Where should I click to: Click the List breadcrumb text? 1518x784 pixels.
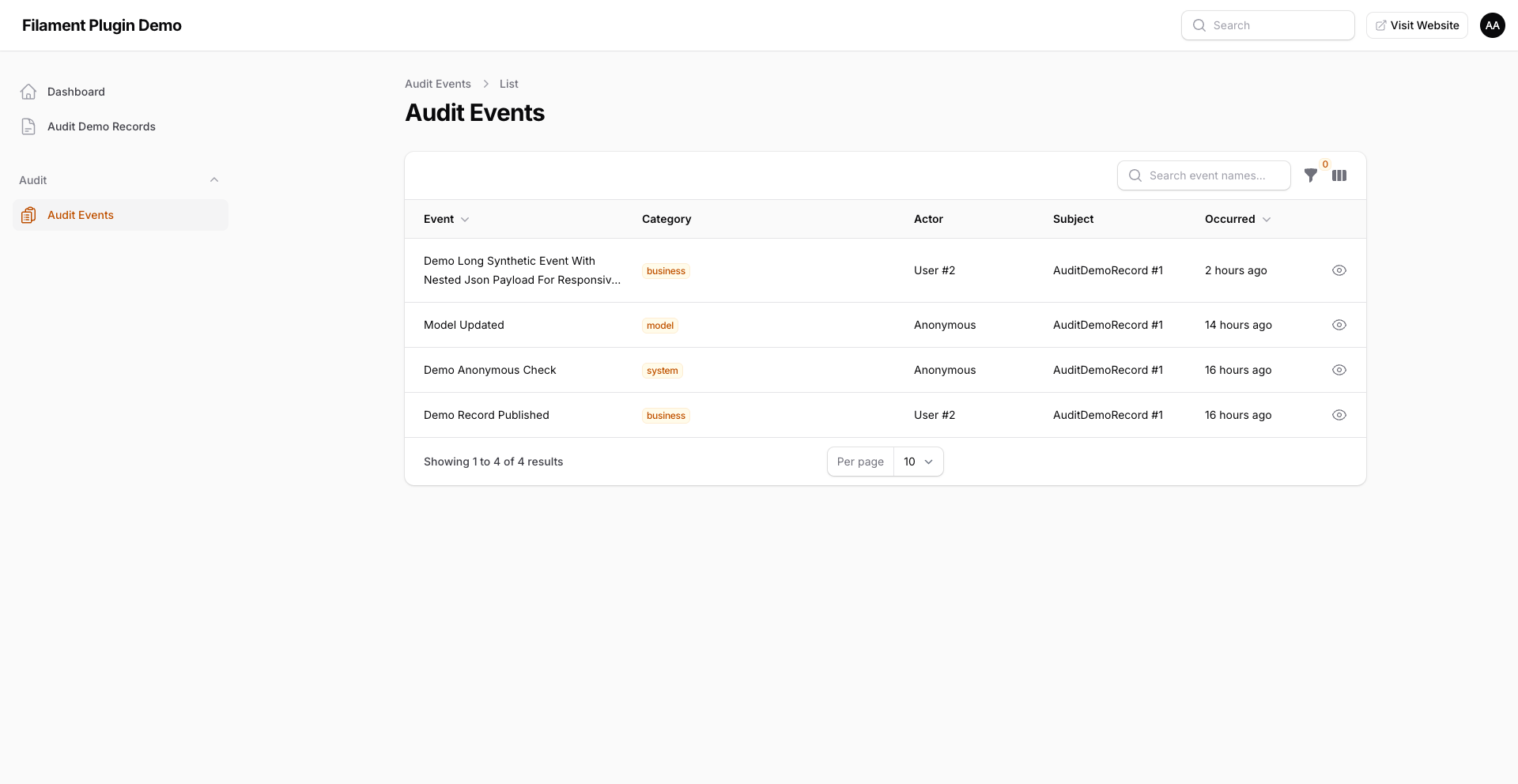508,84
